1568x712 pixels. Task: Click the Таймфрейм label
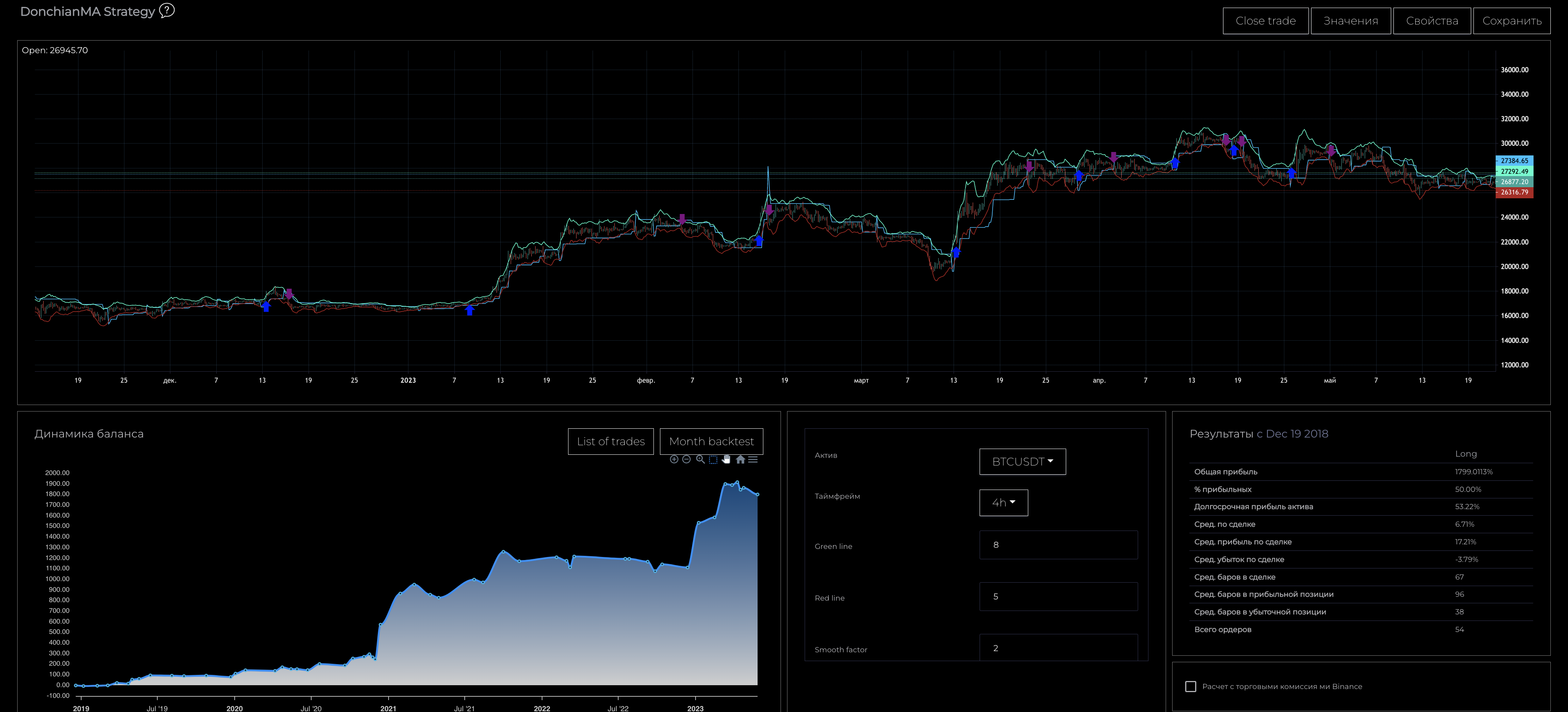pos(837,496)
